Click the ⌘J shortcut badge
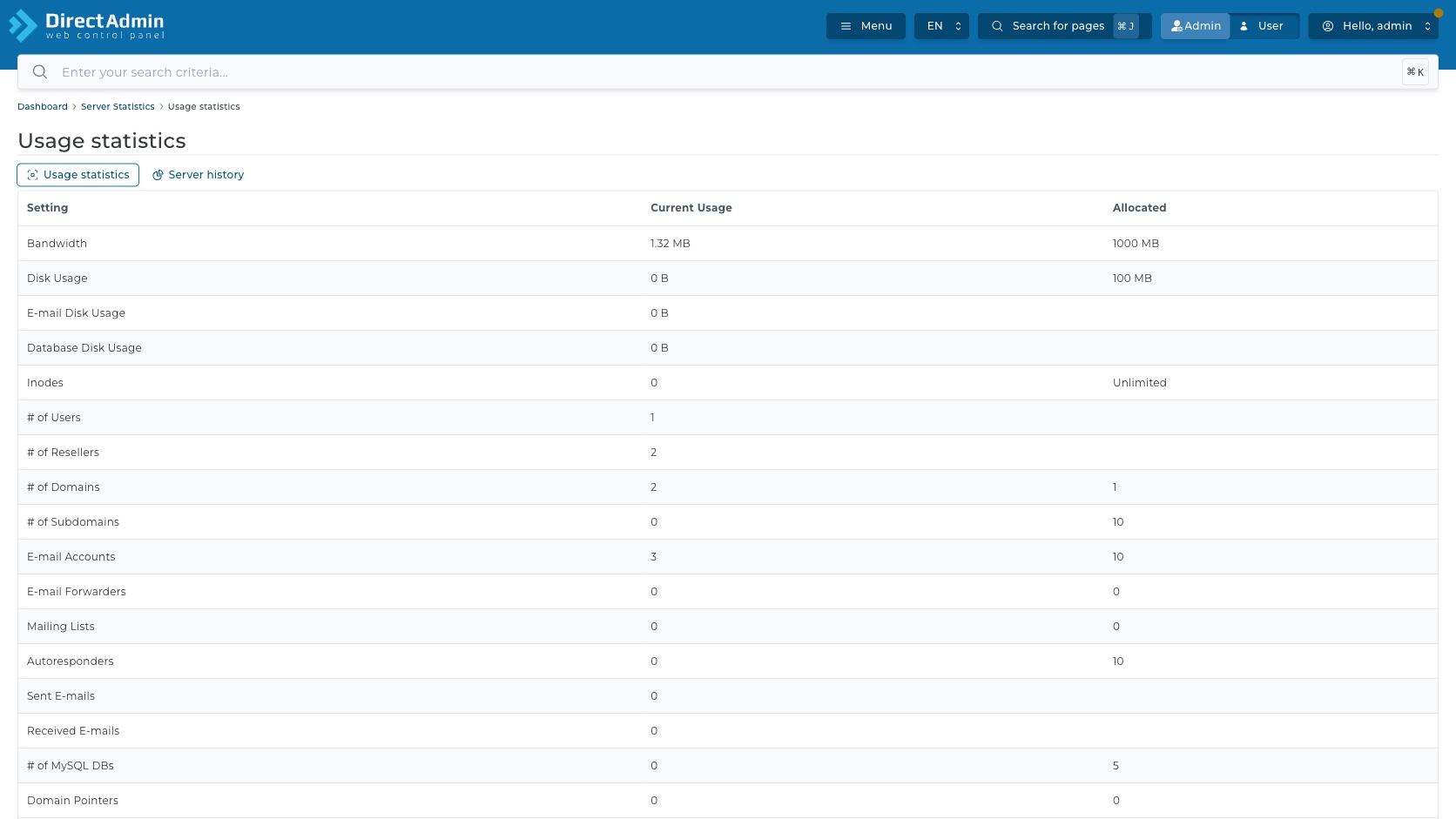The width and height of the screenshot is (1456, 819). coord(1126,26)
